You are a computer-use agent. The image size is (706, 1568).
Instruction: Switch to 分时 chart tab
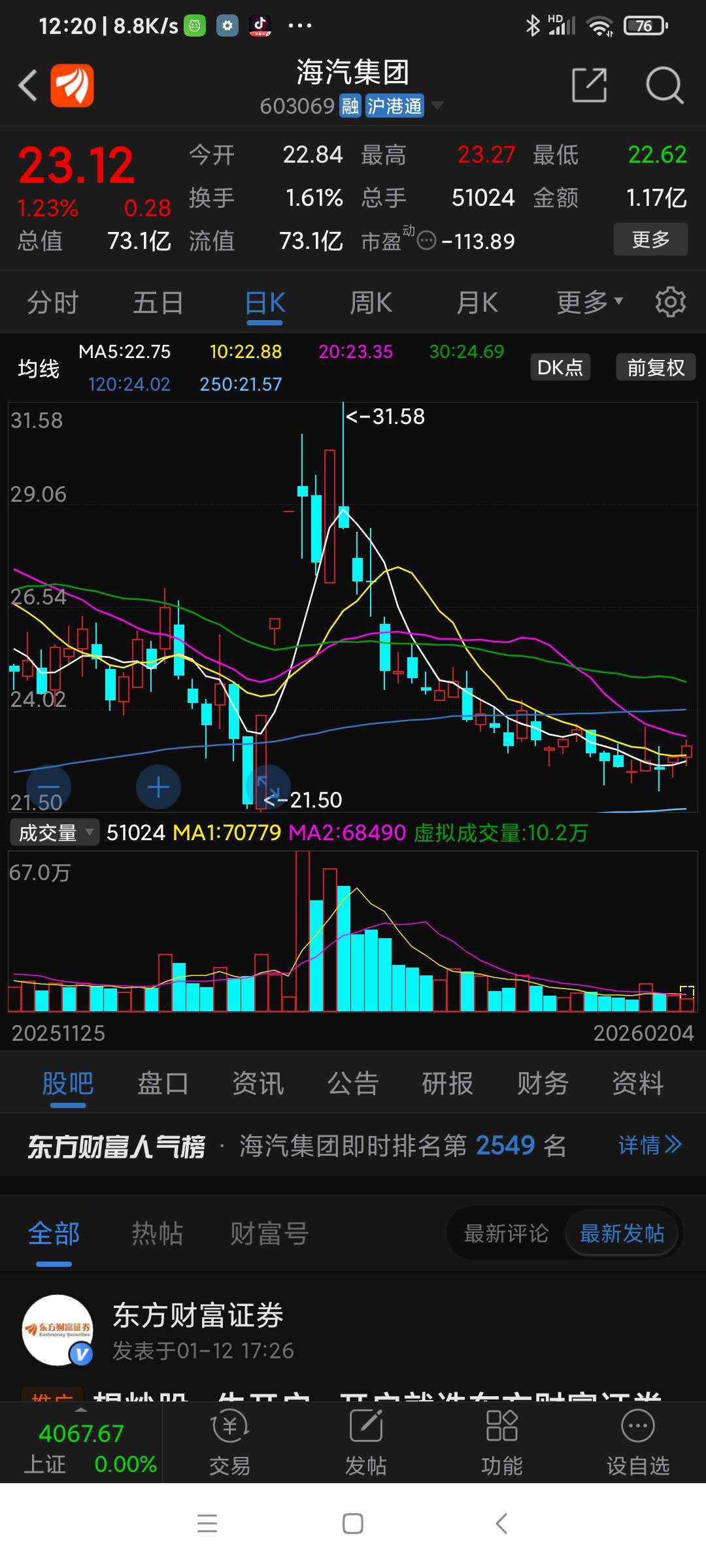tap(52, 302)
